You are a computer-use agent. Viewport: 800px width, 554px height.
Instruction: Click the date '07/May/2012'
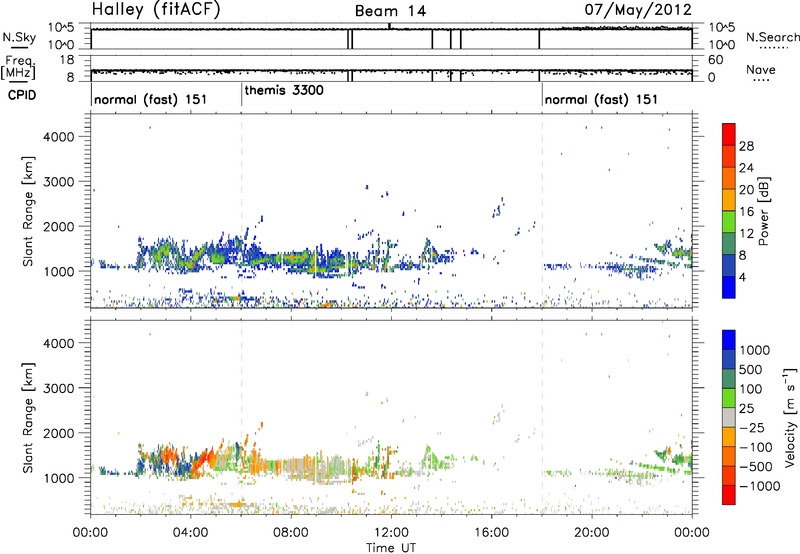click(x=638, y=9)
